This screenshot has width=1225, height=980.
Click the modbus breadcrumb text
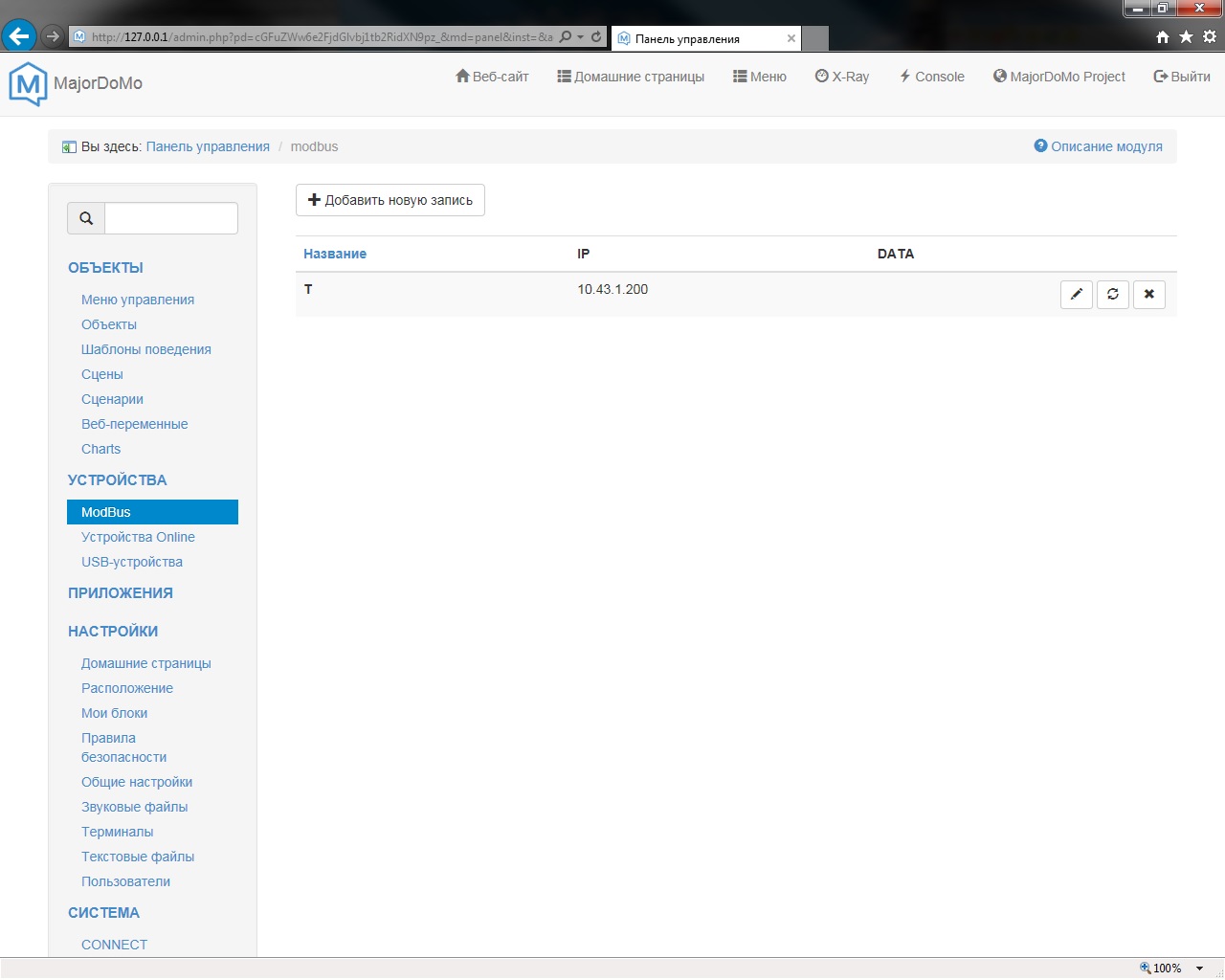pos(315,146)
